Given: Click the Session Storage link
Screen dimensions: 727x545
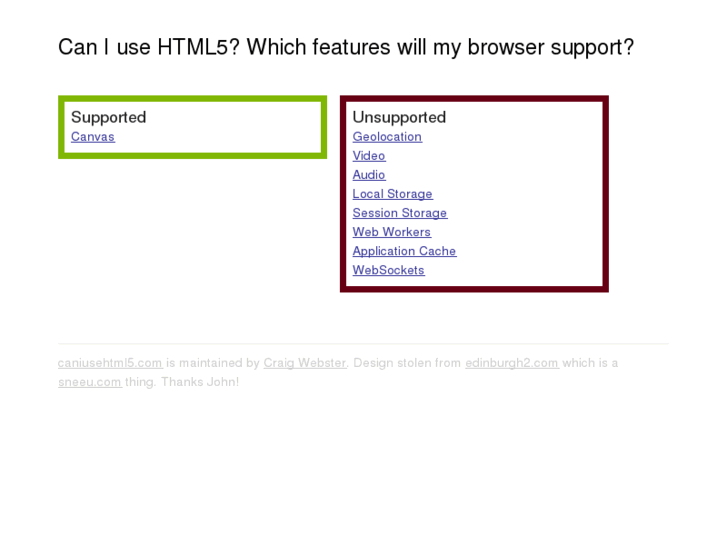Looking at the screenshot, I should click(x=400, y=213).
